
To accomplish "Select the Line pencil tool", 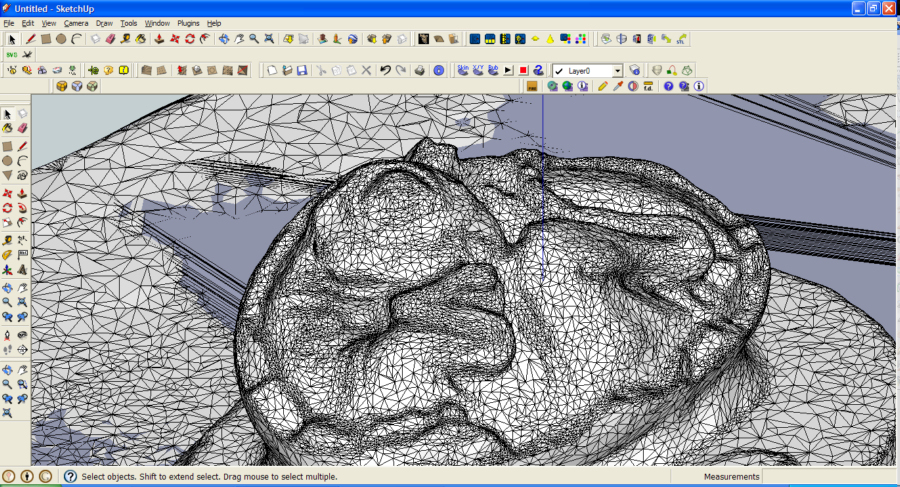I will 30,39.
